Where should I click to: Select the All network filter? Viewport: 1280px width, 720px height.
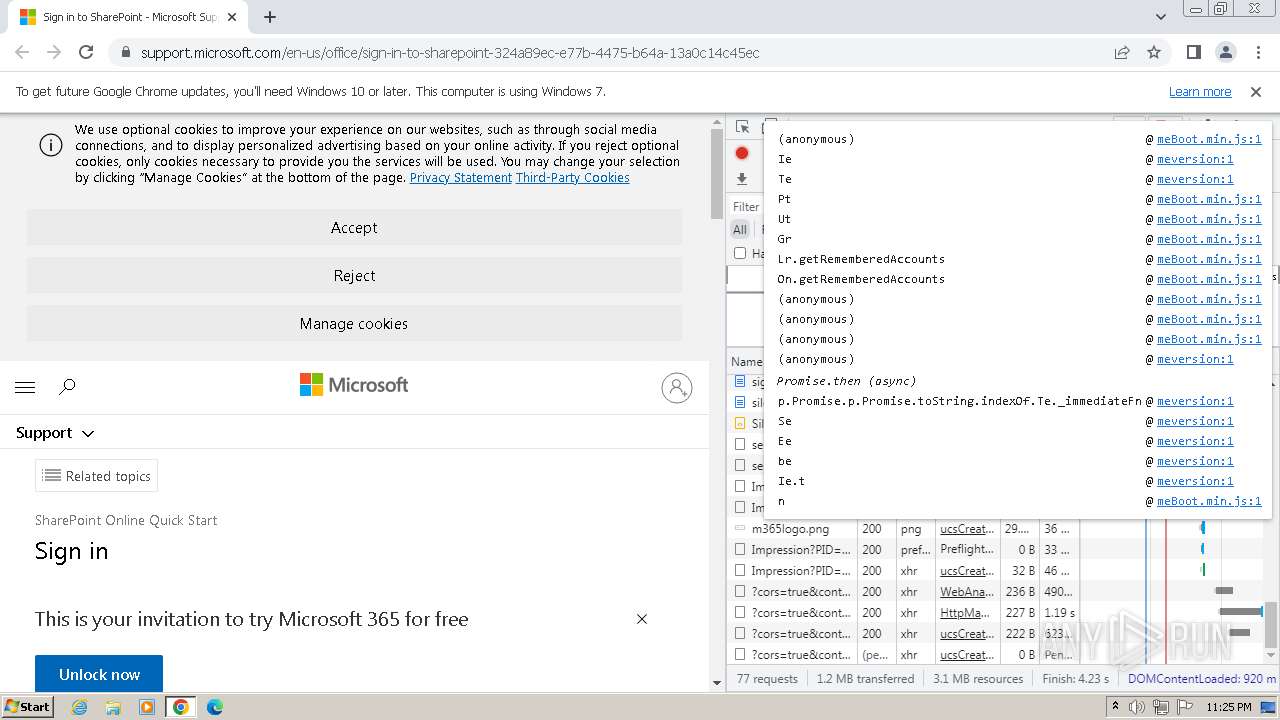pos(740,229)
